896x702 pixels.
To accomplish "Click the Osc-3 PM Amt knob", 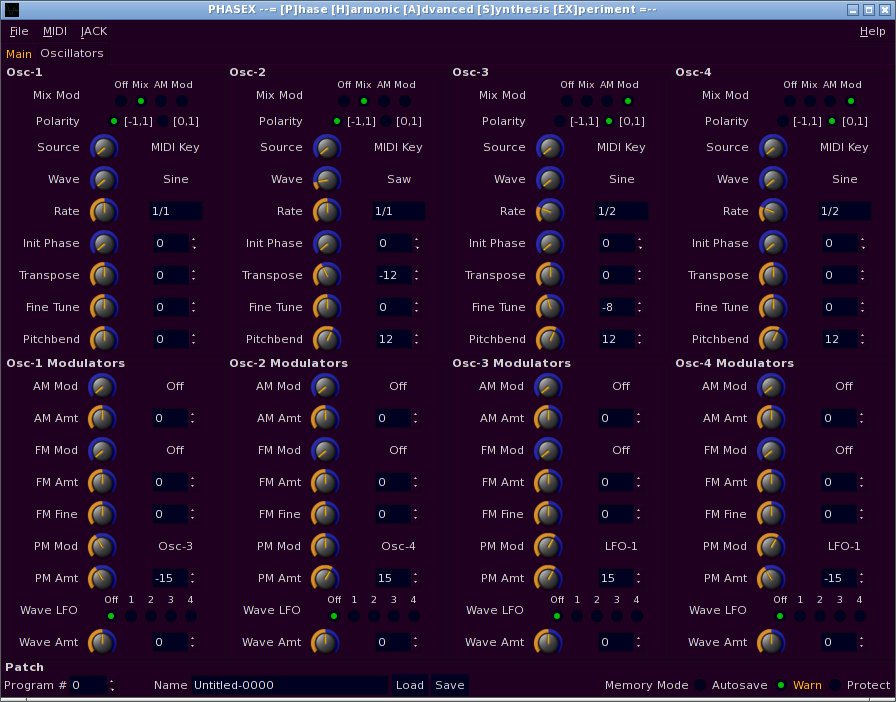I will point(547,579).
